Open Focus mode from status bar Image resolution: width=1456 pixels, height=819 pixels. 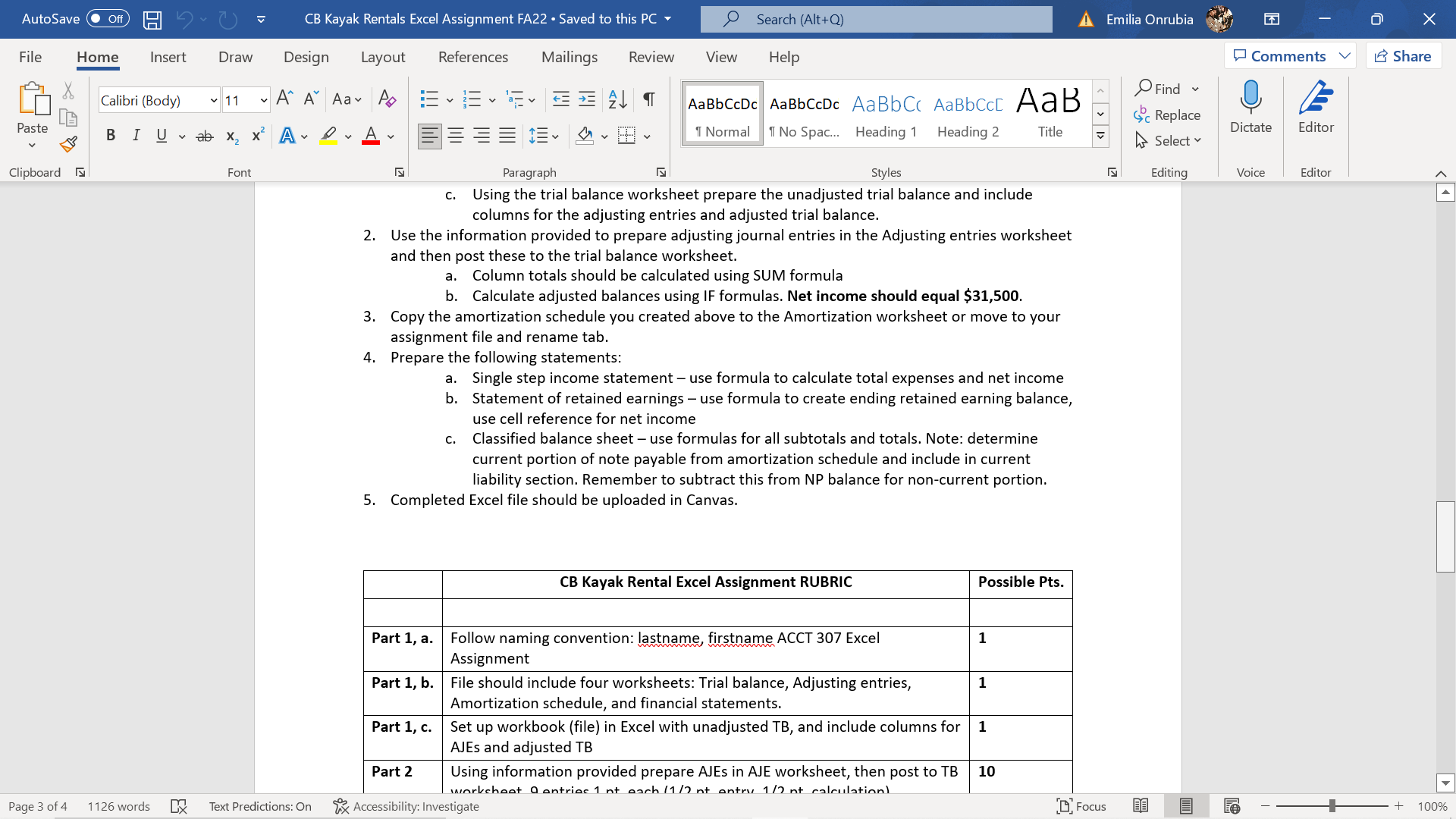pyautogui.click(x=1081, y=806)
